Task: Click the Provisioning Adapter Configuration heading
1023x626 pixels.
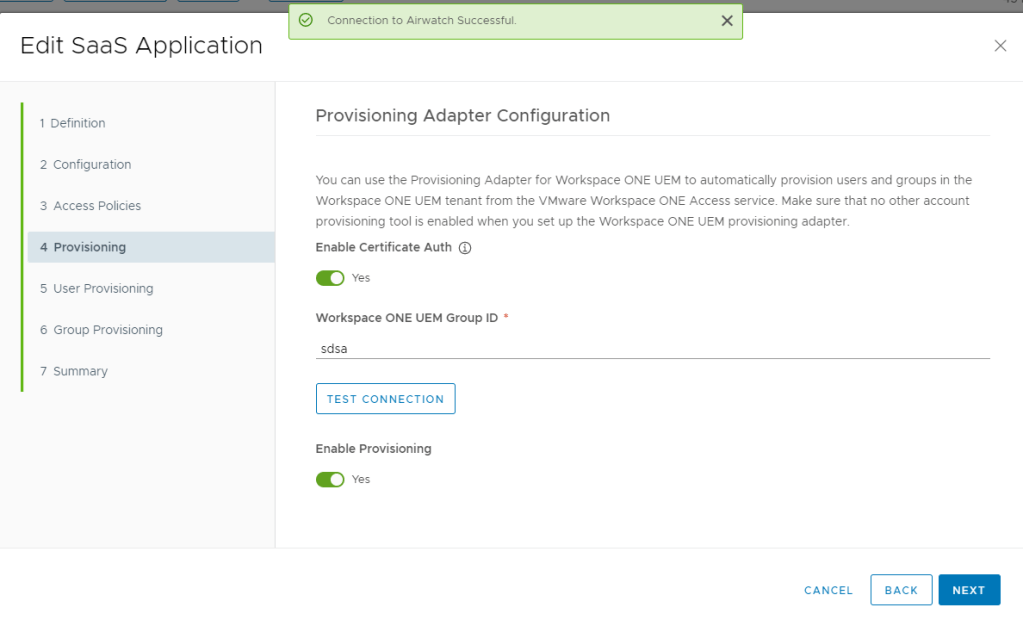Action: click(x=462, y=116)
